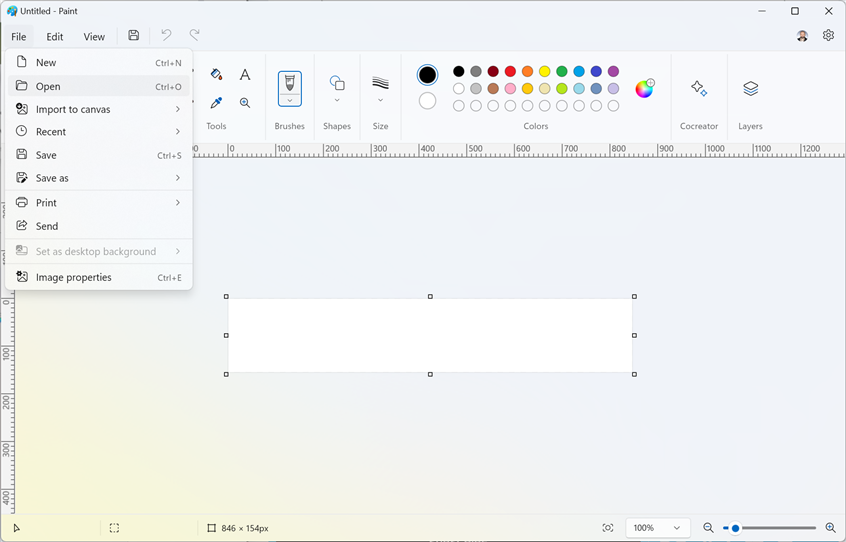Click the Edit colors wheel
This screenshot has width=846, height=542.
point(645,88)
